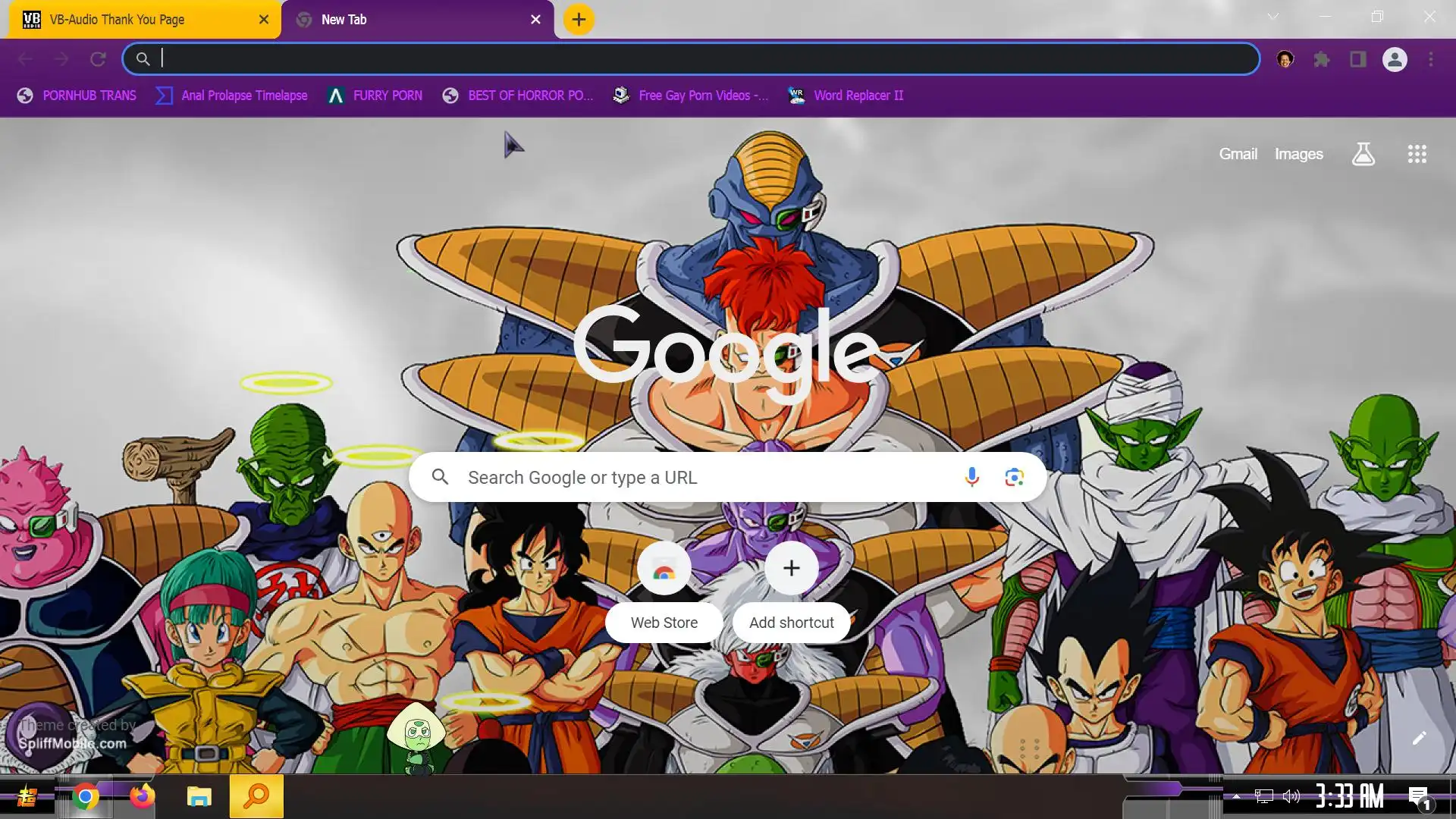Viewport: 1456px width, 819px height.
Task: Open a new tab with plus button
Action: click(578, 20)
